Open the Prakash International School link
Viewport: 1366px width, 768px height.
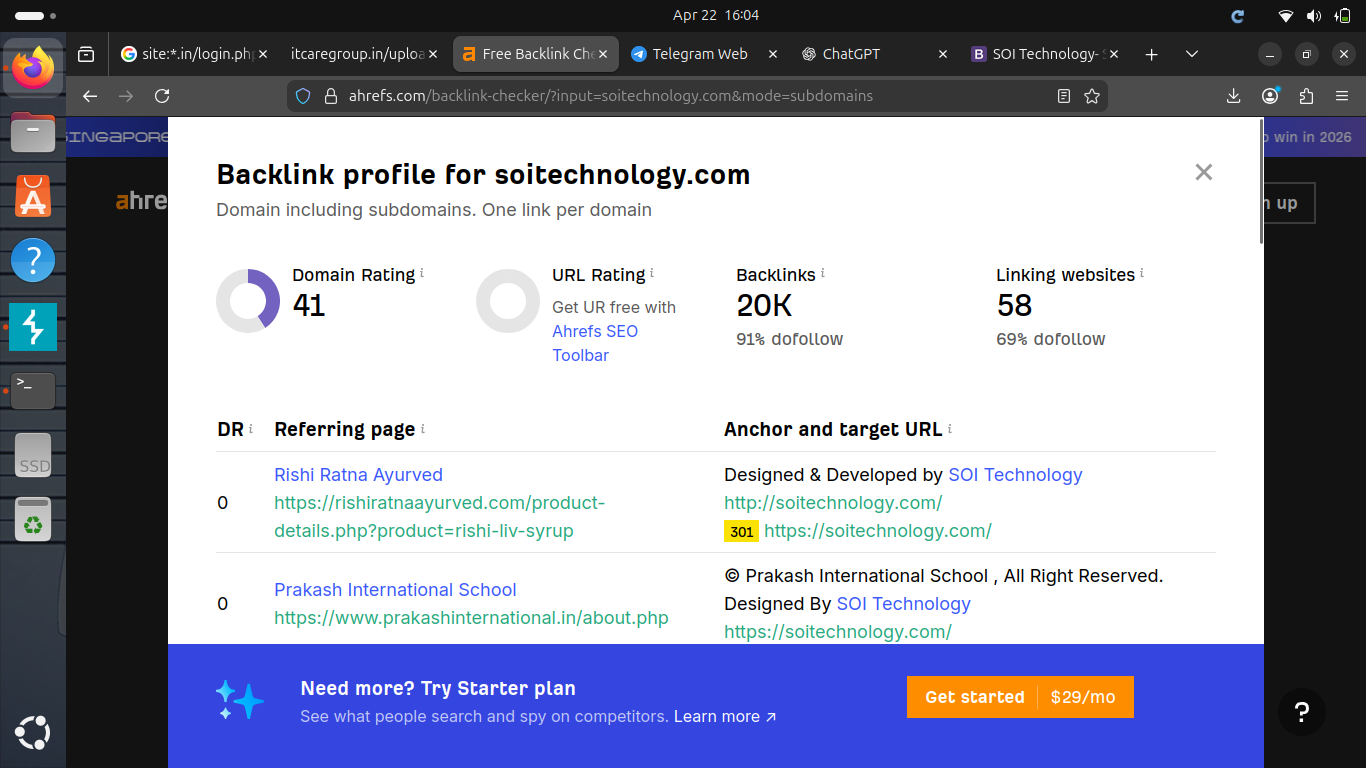[x=395, y=590]
